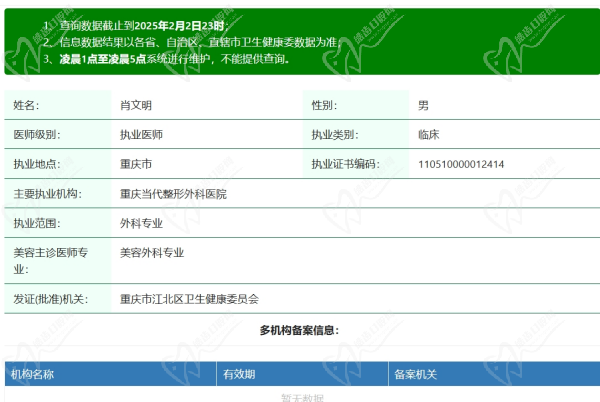The height and width of the screenshot is (402, 600).
Task: Click the 机构名称 column header
Action: pyautogui.click(x=32, y=374)
